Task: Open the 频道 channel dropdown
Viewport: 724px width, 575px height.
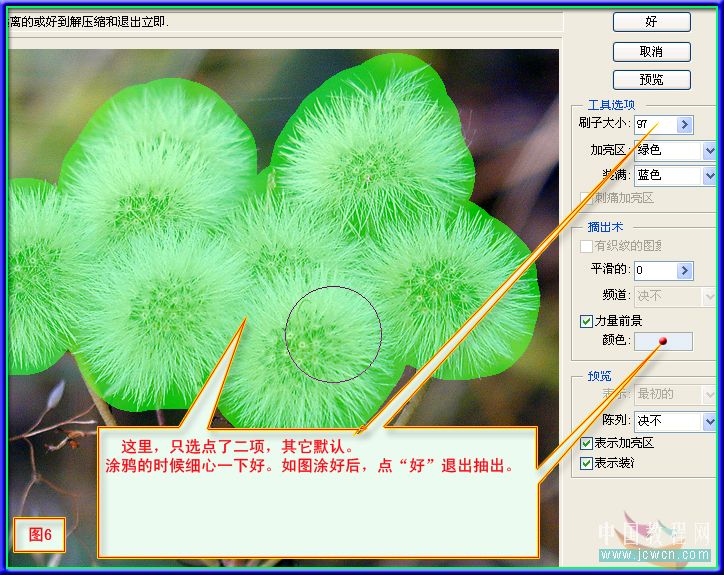Action: tap(675, 296)
